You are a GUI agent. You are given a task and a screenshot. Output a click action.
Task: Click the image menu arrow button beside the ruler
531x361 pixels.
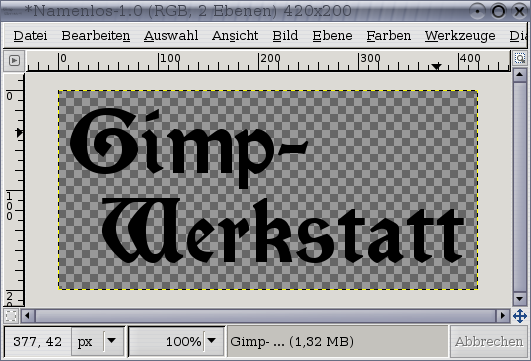click(x=14, y=61)
